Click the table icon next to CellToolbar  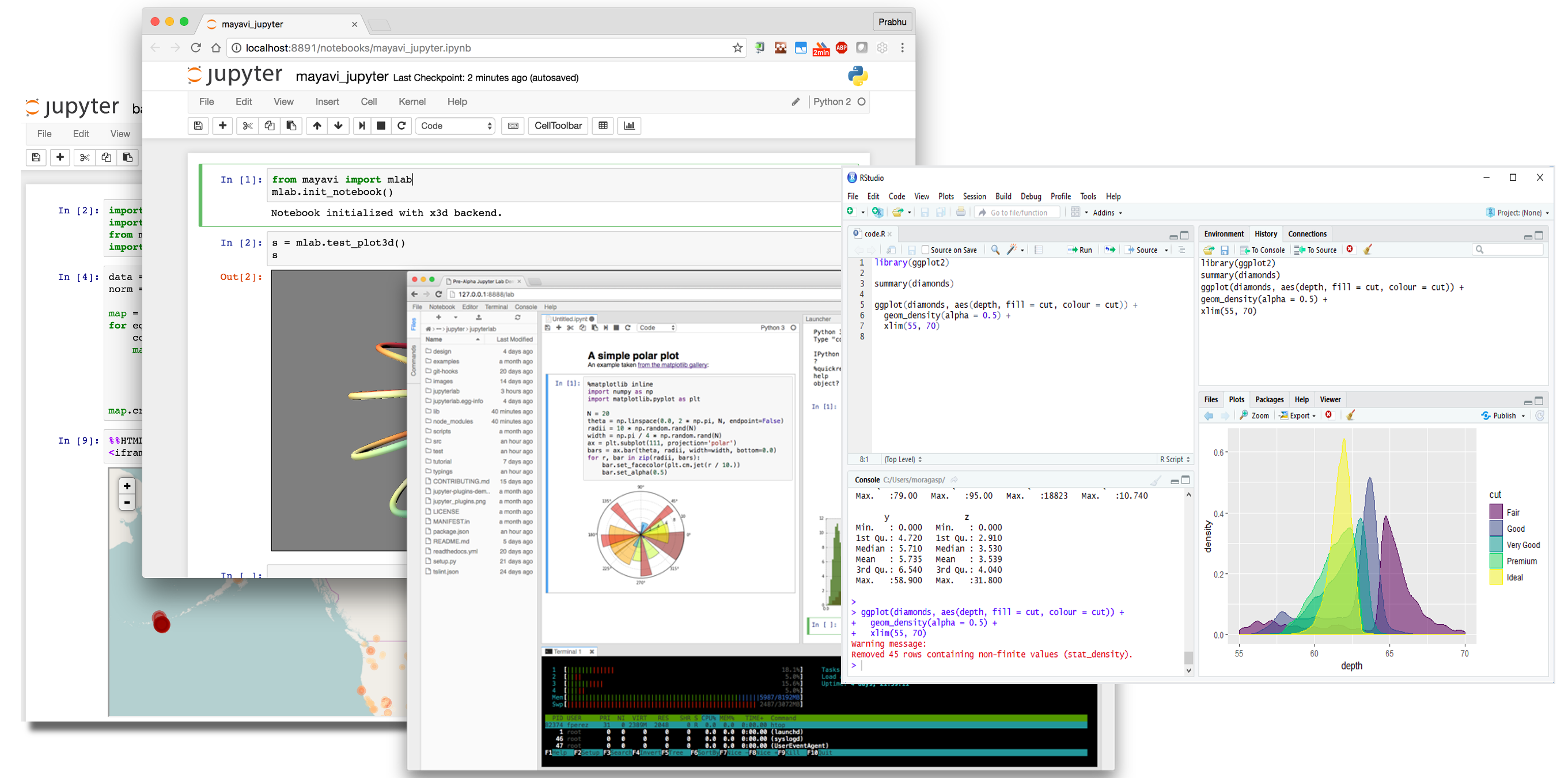[603, 126]
